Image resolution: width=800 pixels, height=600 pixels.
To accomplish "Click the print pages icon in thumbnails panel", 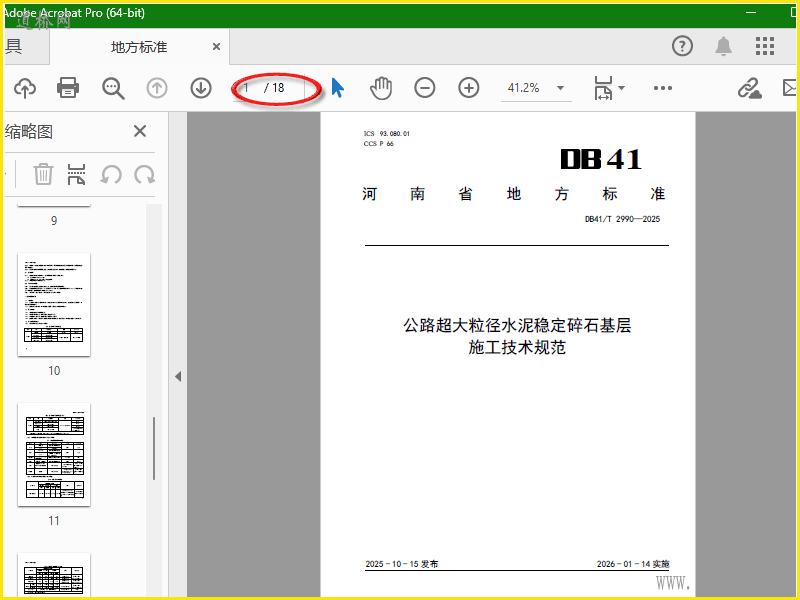I will click(x=76, y=174).
